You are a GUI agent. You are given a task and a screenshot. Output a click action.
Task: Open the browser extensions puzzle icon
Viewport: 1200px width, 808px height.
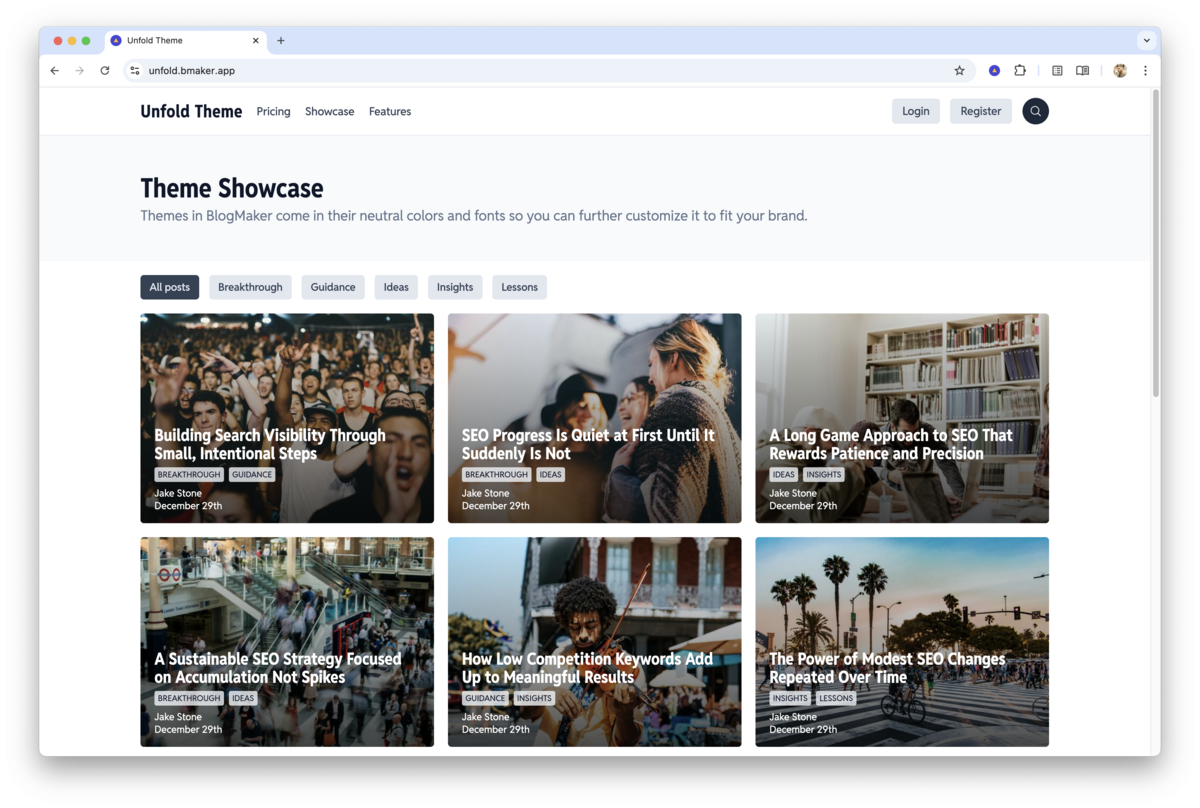tap(1019, 70)
